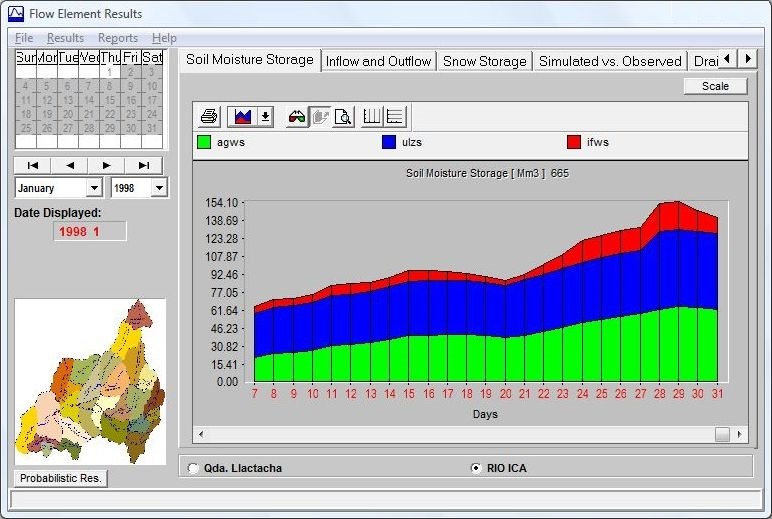Click the watershed map thumbnail
Screen dimensions: 772x519
pyautogui.click(x=89, y=381)
